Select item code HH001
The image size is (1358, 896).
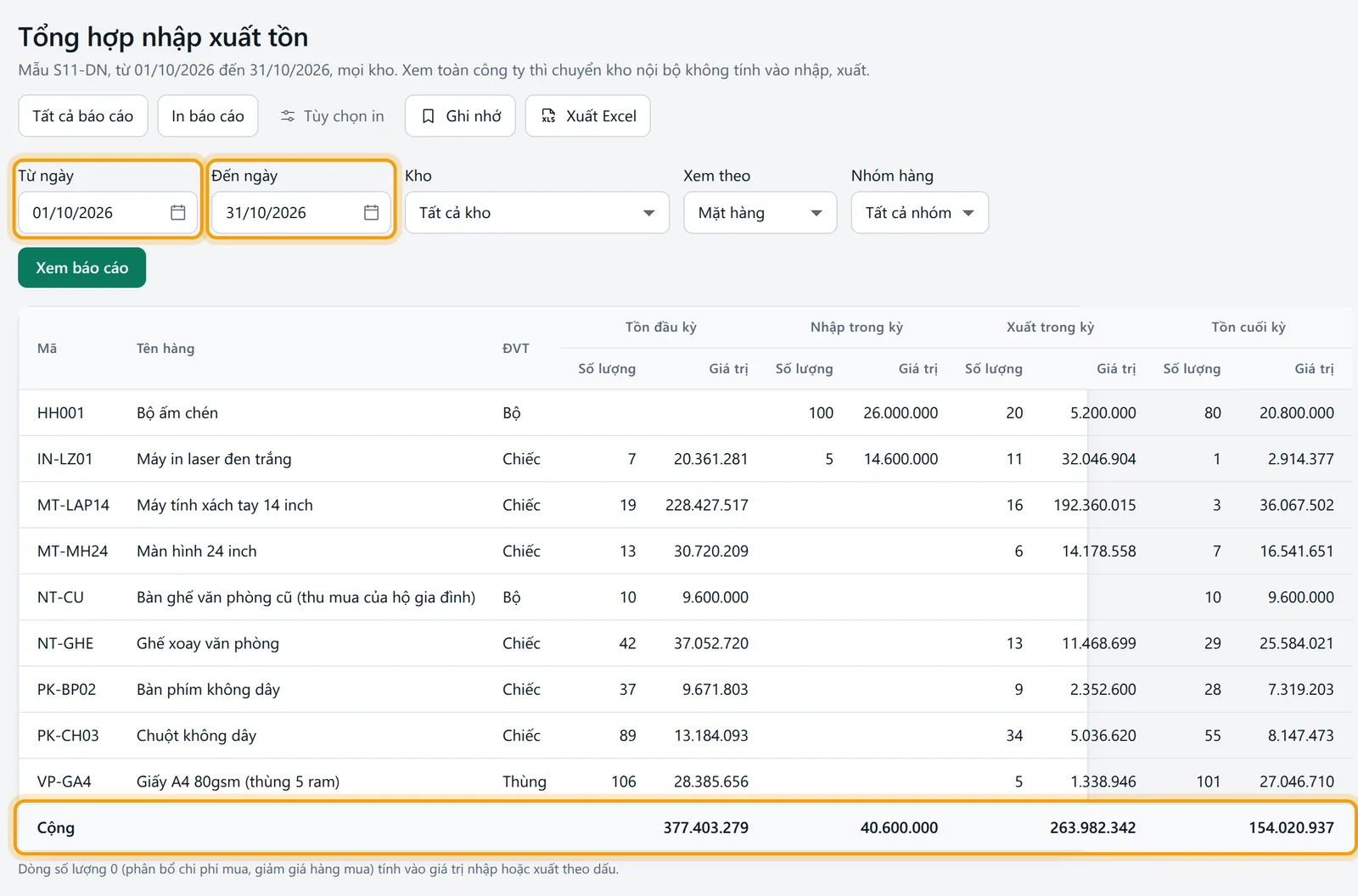(61, 413)
